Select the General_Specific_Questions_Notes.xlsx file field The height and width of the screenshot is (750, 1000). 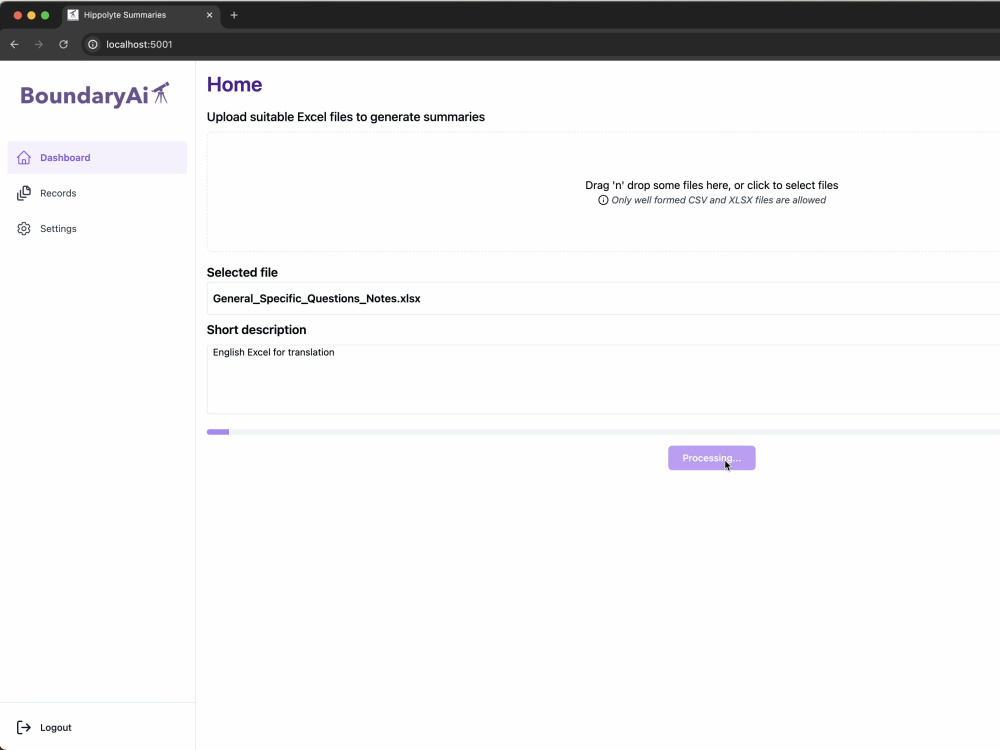[x=603, y=298]
